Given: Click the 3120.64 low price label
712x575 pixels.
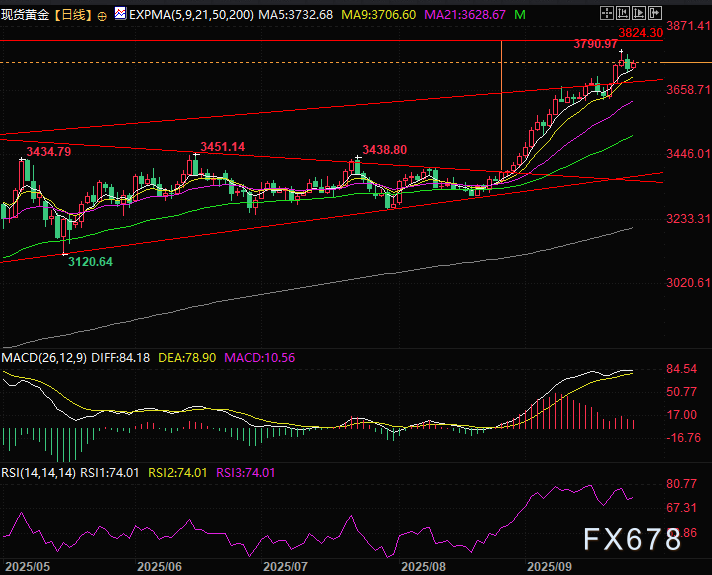Looking at the screenshot, I should tap(90, 260).
